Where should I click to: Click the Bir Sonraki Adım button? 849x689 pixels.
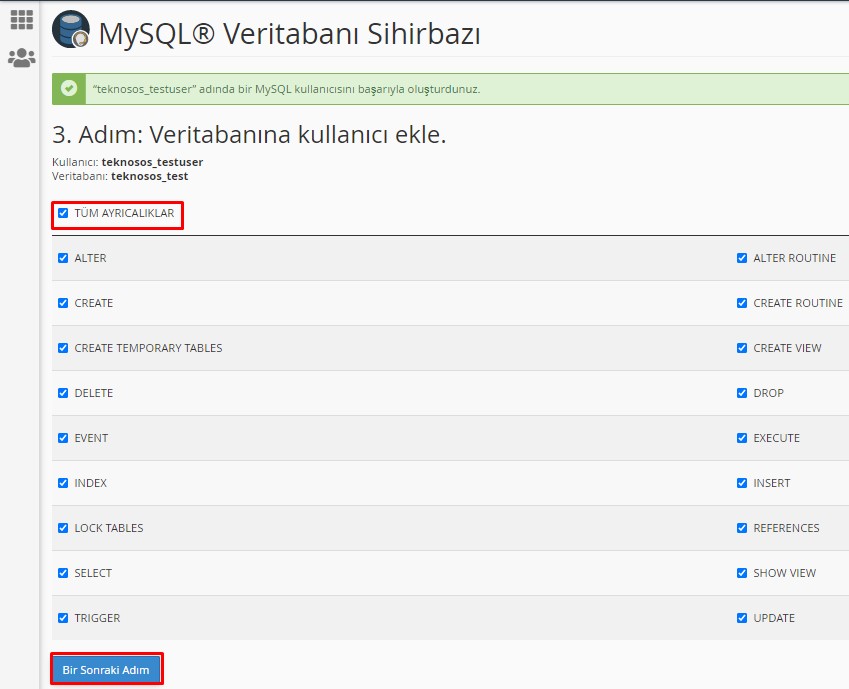[106, 670]
